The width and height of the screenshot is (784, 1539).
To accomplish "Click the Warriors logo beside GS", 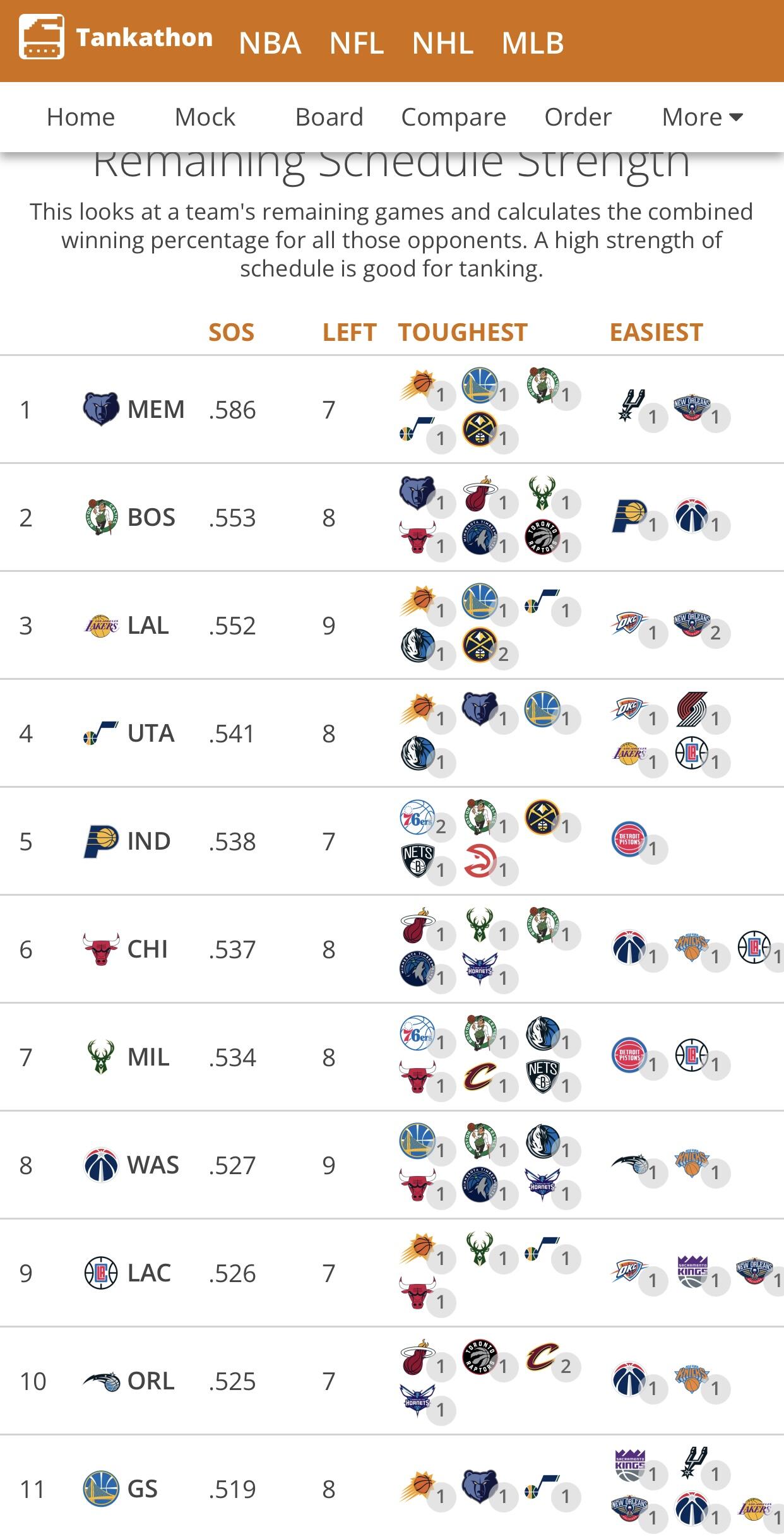I will (101, 1488).
